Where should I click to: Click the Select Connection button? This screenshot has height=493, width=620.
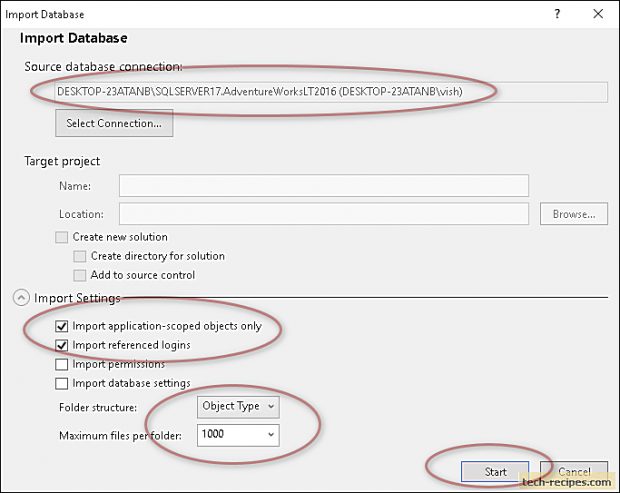coord(114,123)
